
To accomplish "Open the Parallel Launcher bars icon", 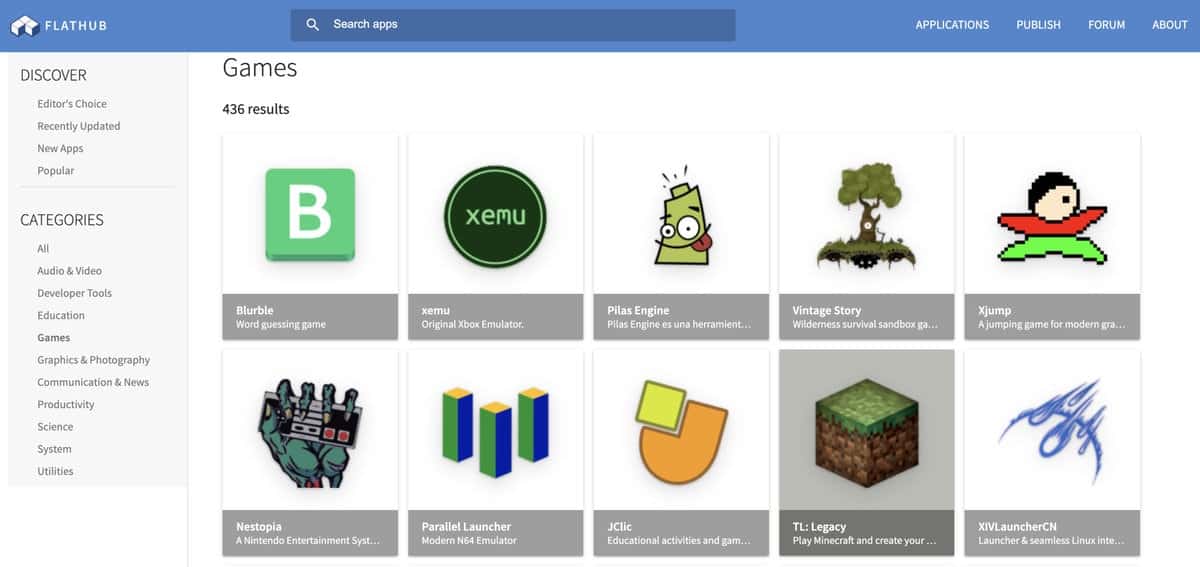I will (495, 432).
